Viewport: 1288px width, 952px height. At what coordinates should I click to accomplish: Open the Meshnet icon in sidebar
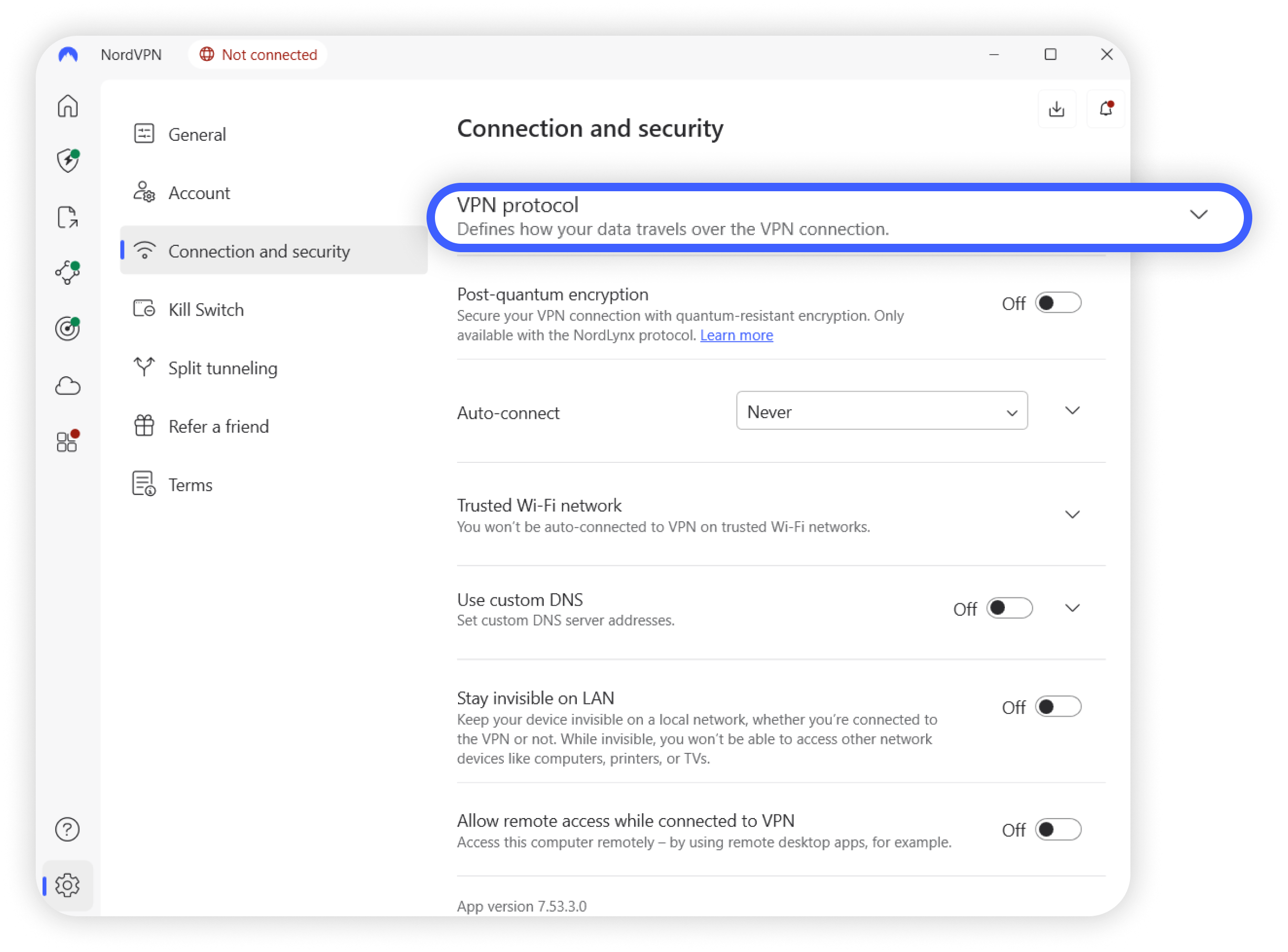click(67, 273)
